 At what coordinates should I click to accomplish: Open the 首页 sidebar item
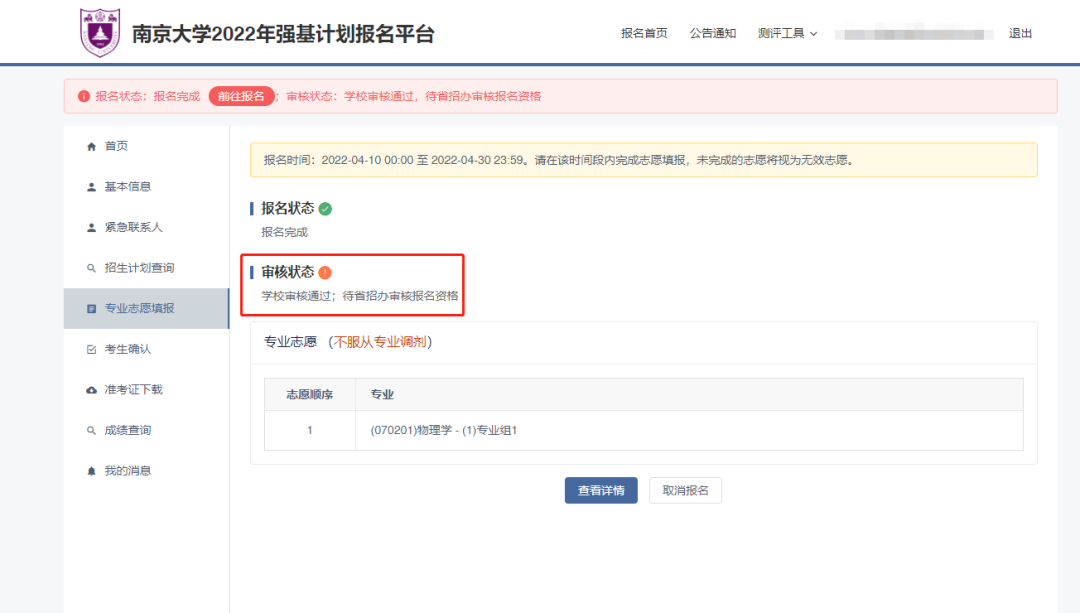click(146, 146)
